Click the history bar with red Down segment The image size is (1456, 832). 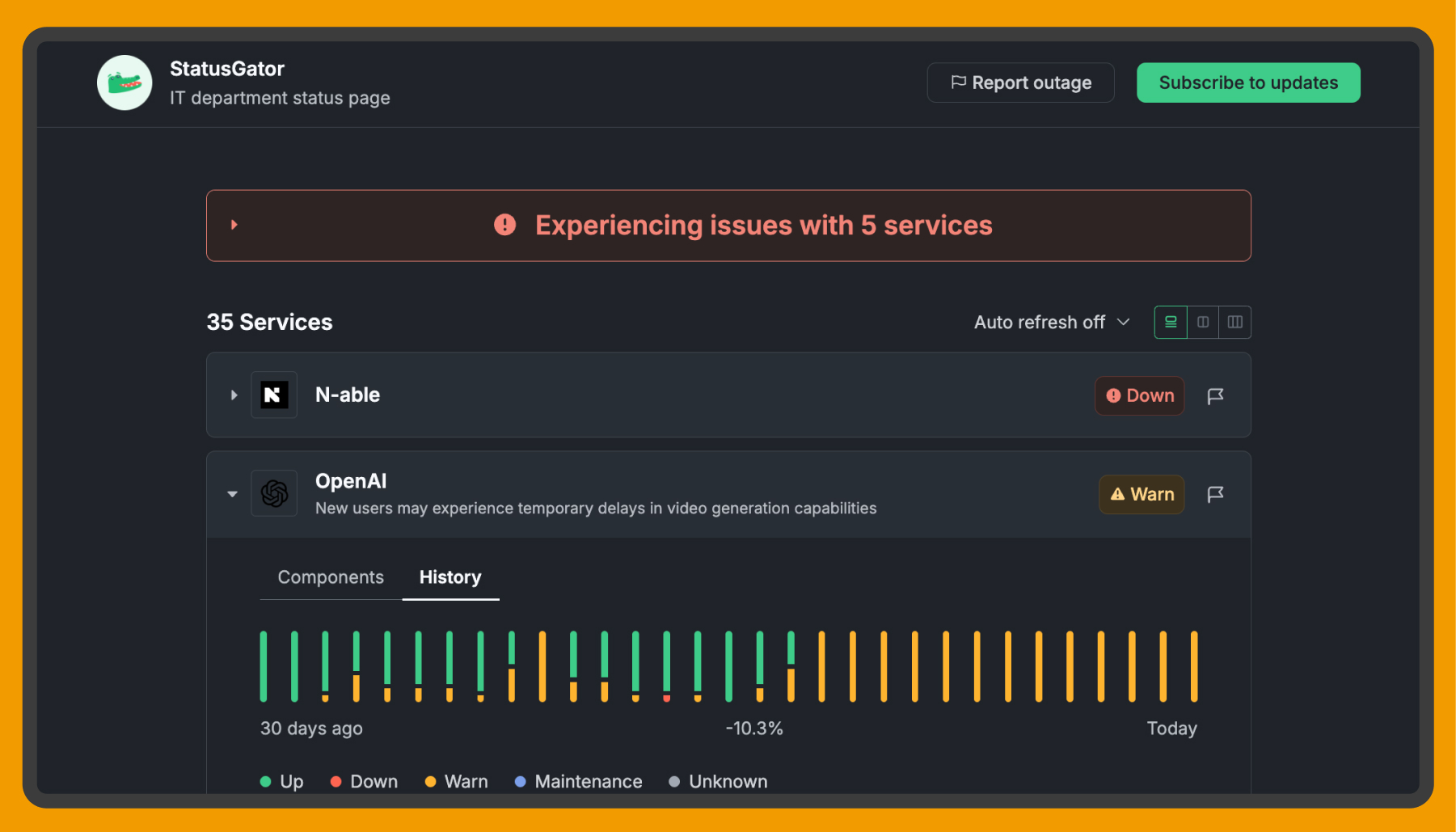click(667, 666)
